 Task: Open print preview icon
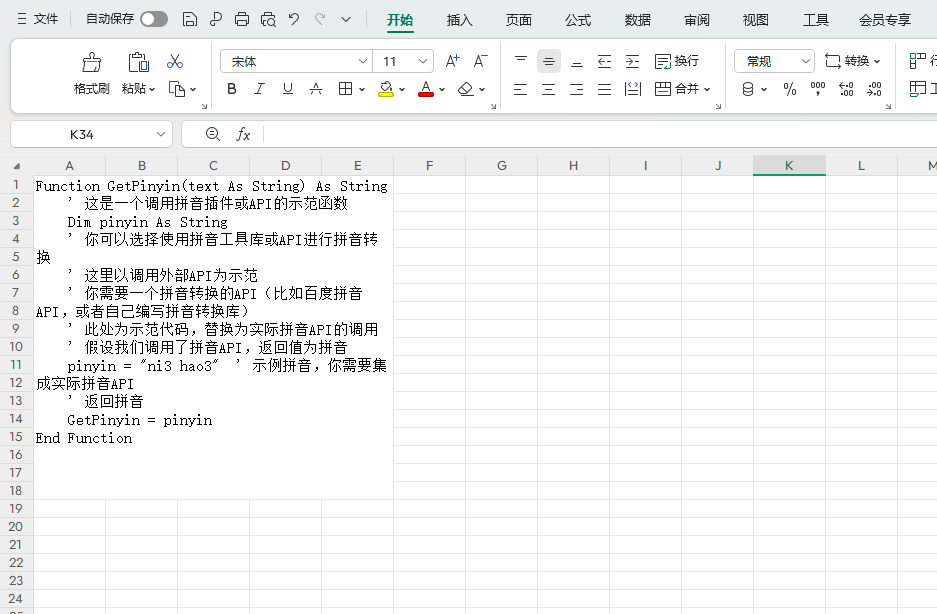(x=268, y=20)
